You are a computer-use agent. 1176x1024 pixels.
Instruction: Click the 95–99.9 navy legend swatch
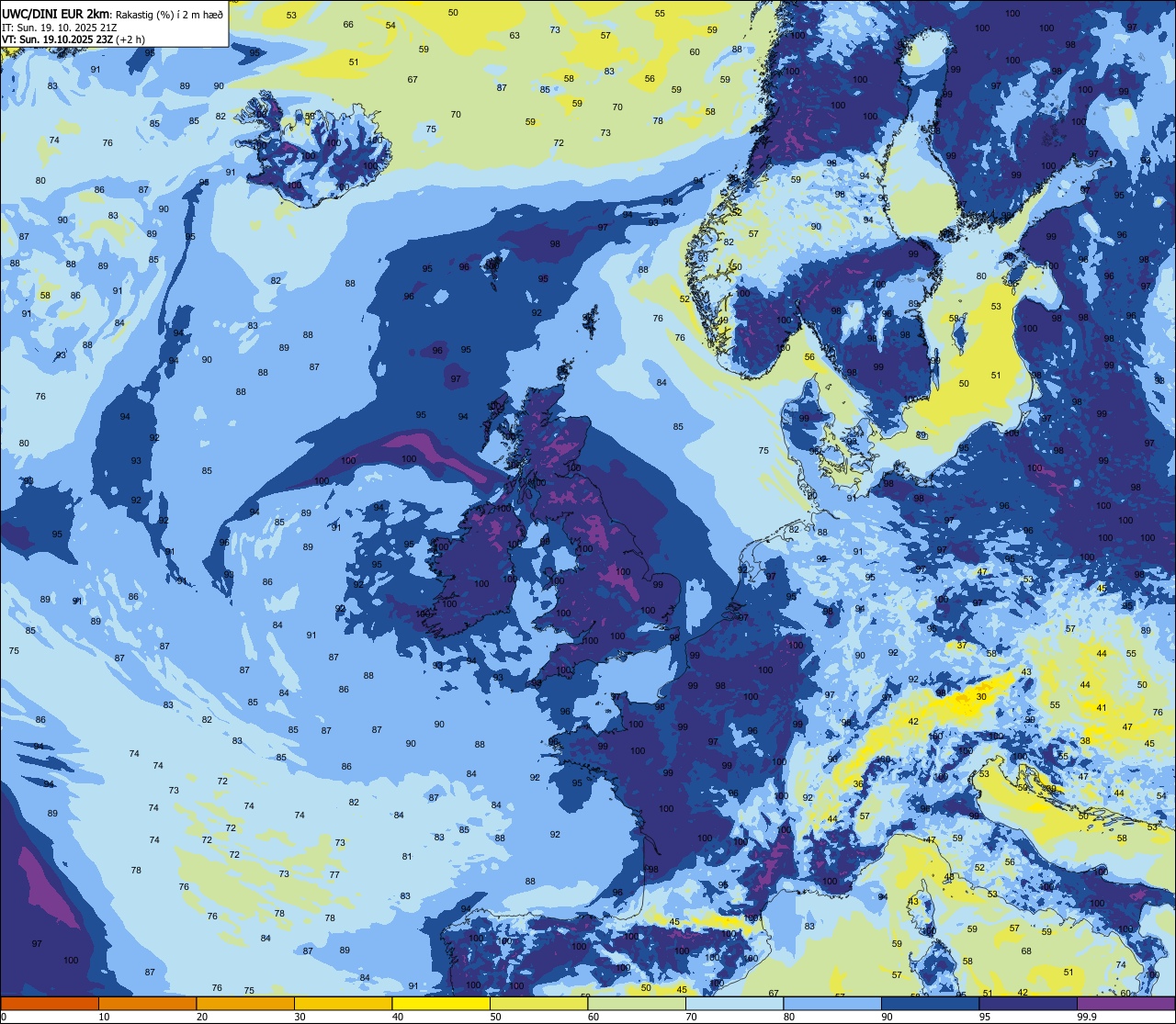coord(1028,1003)
